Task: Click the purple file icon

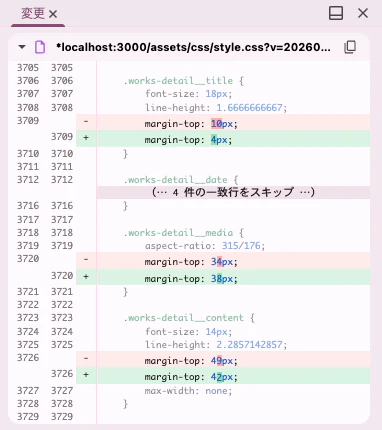Action: 40,47
